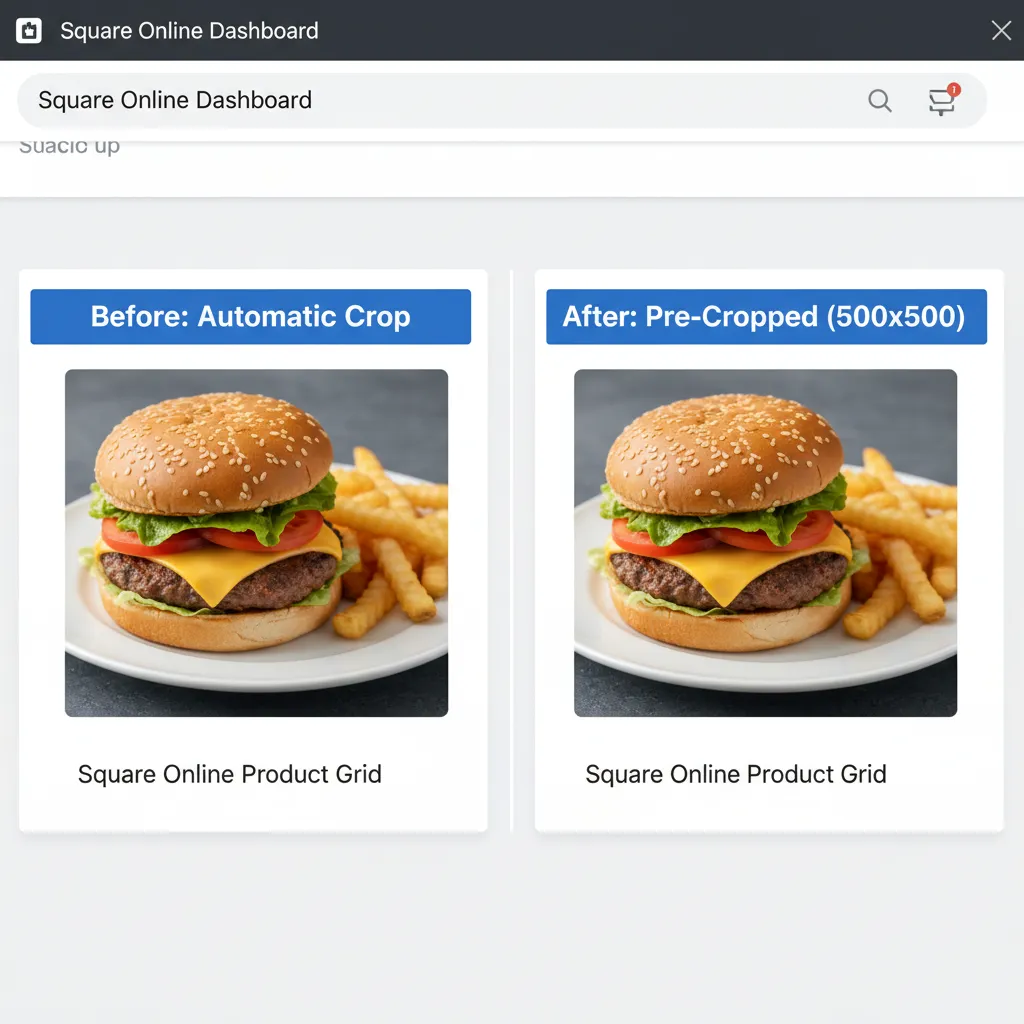Image resolution: width=1024 pixels, height=1024 pixels.
Task: Click Square Online Product Grid under After card
Action: [736, 774]
